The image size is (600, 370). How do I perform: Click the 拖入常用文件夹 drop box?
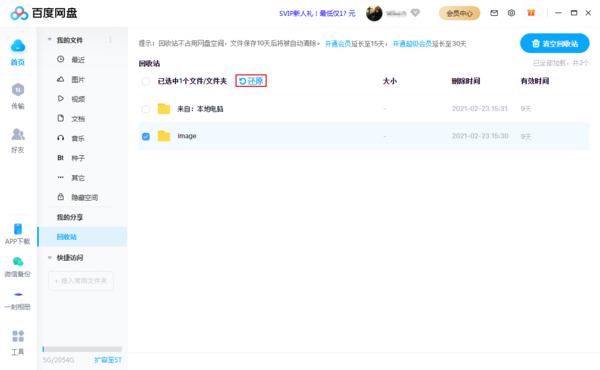tap(81, 281)
